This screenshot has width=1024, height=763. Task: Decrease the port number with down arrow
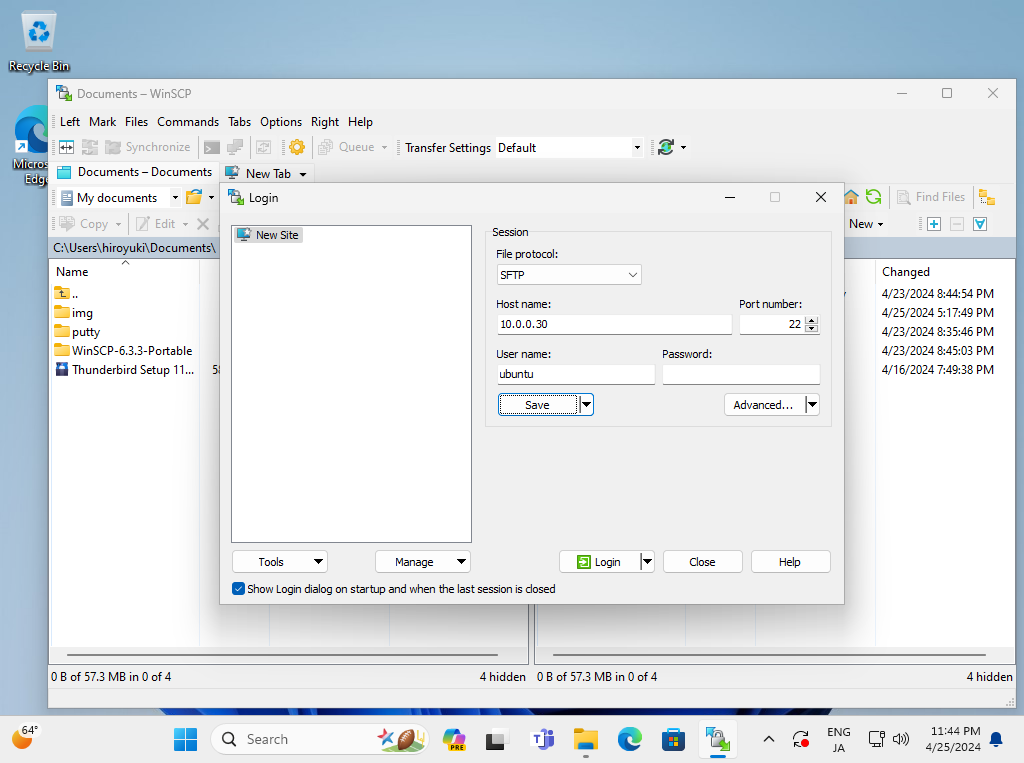[x=812, y=329]
